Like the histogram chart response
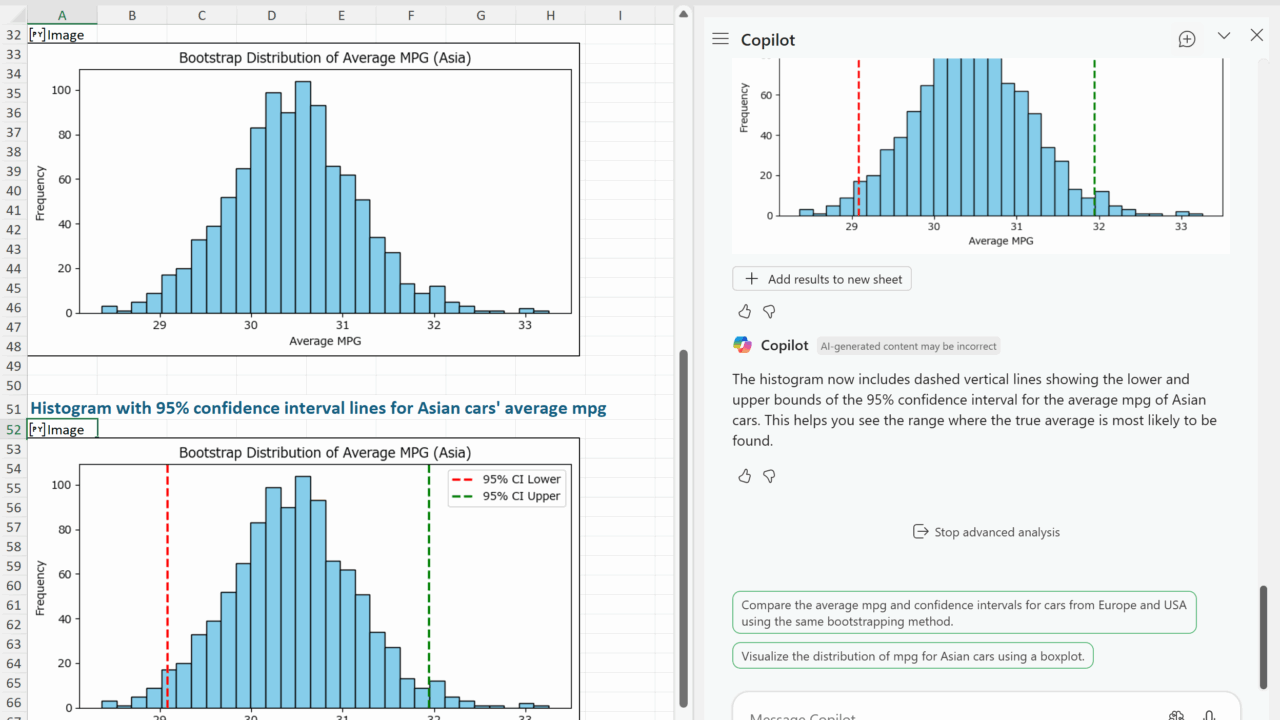 pyautogui.click(x=744, y=312)
